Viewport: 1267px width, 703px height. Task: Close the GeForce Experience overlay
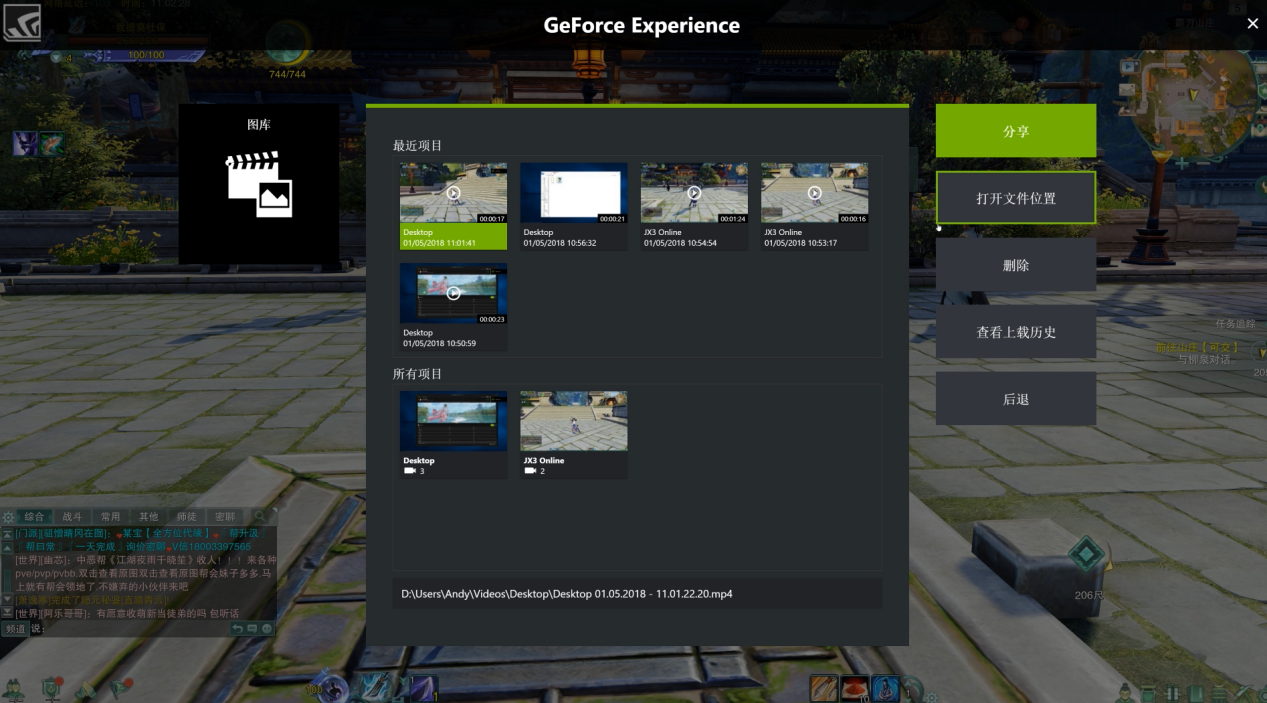(1252, 24)
